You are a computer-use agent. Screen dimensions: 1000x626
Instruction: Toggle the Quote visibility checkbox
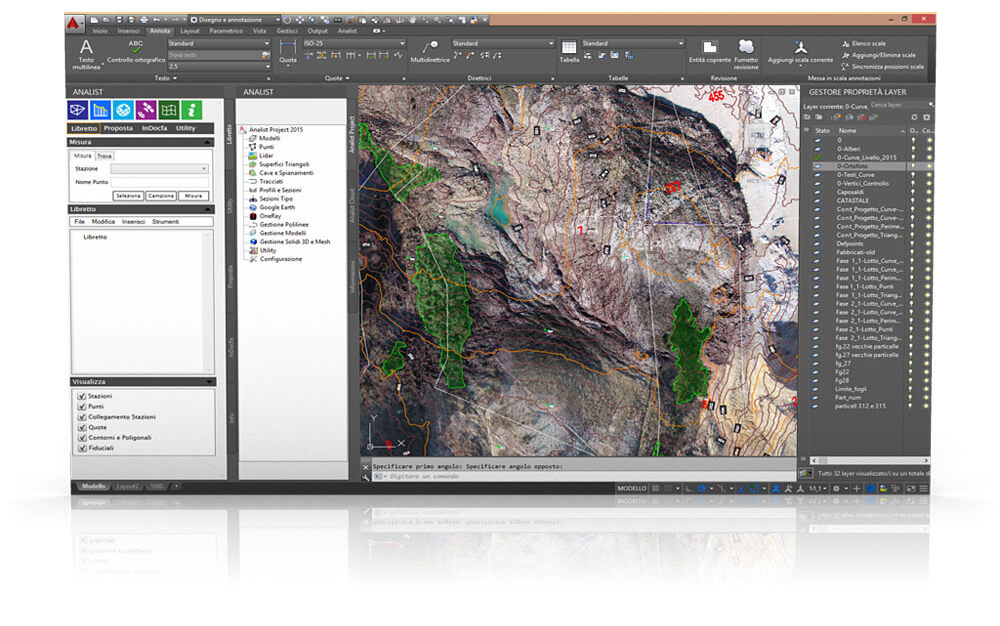[x=82, y=427]
